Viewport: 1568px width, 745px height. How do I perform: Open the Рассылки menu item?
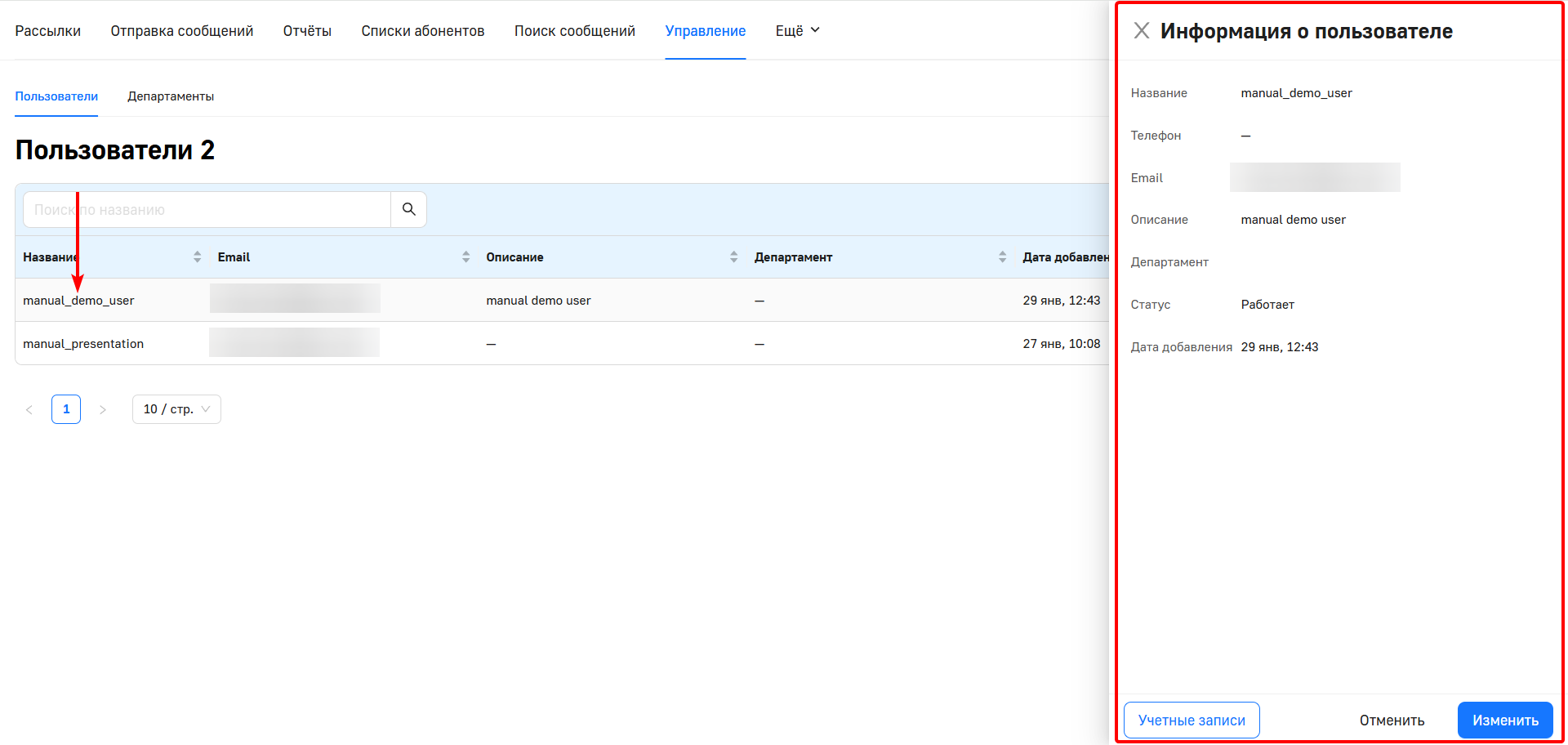tap(48, 31)
